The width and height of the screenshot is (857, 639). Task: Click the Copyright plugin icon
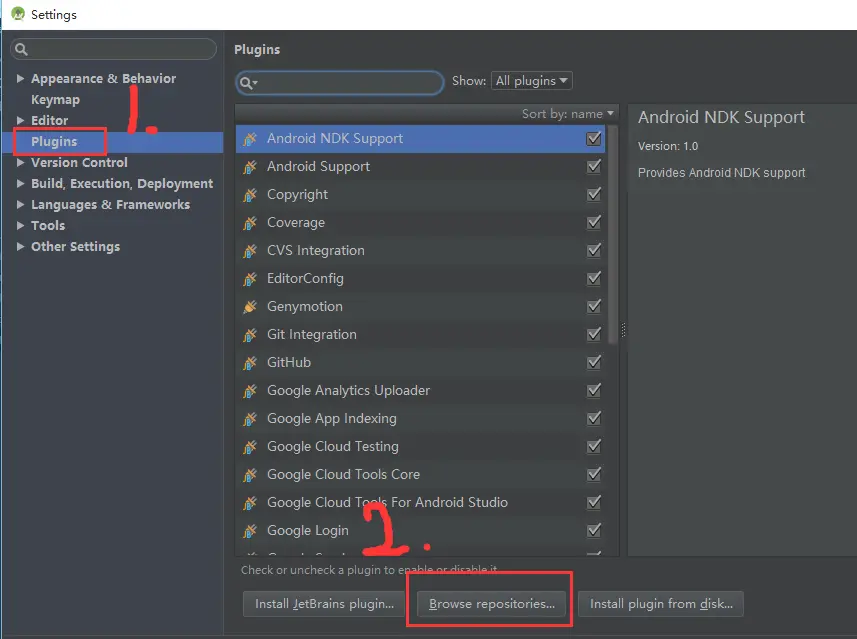250,195
